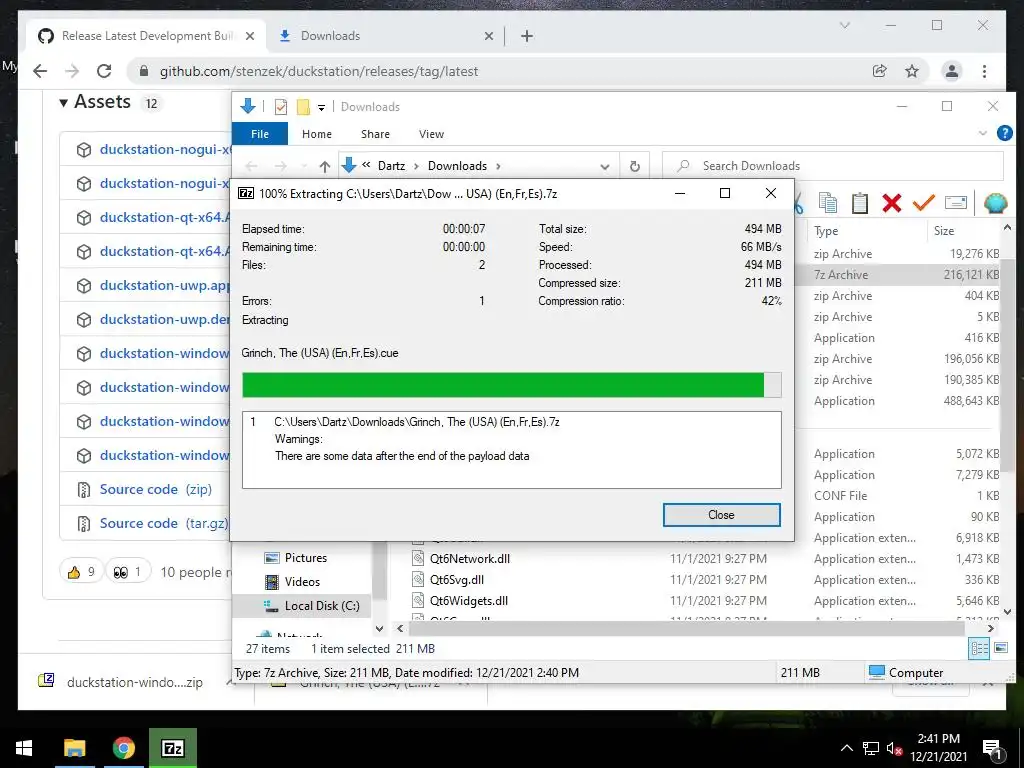Open the first duckstation-nogui asset link
The width and height of the screenshot is (1024, 768).
pos(164,150)
